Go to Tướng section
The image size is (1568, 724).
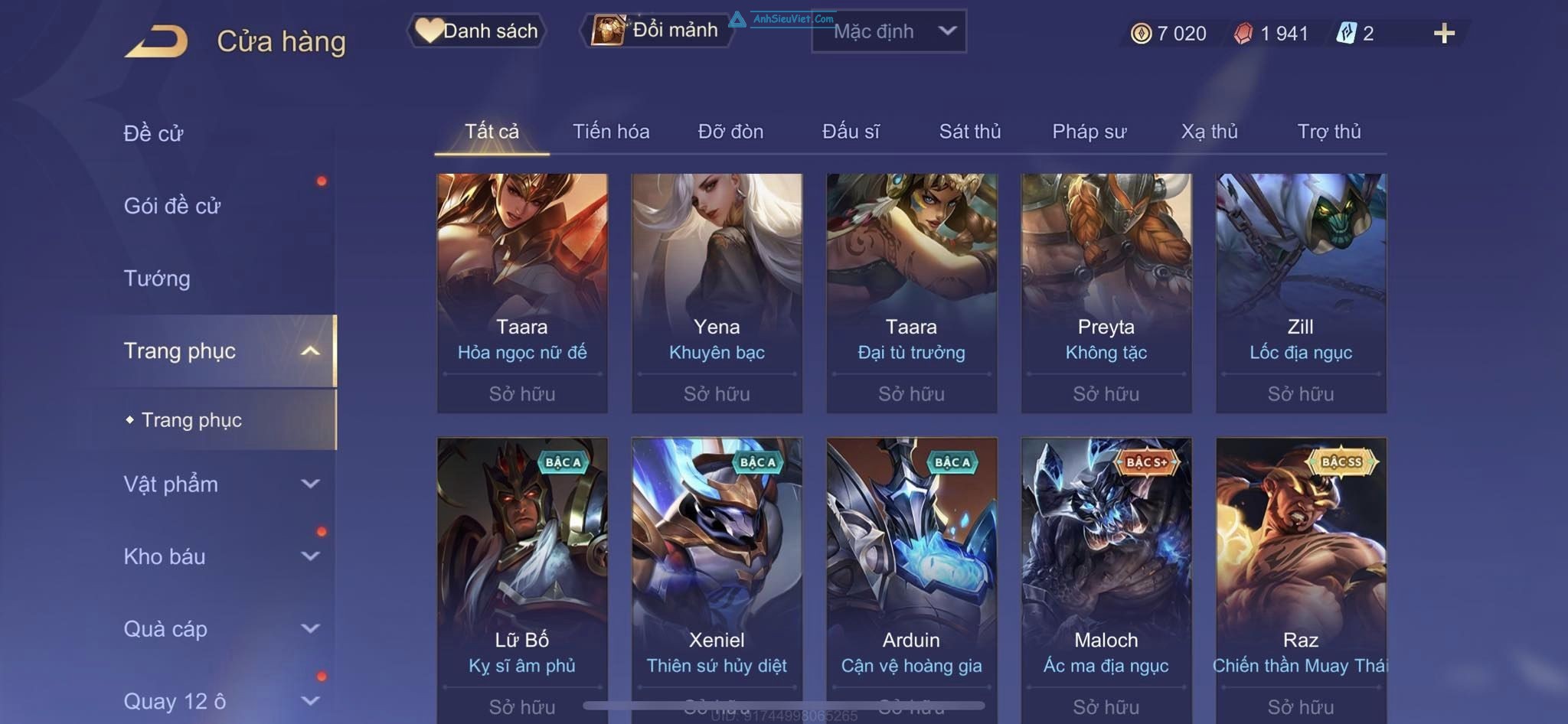pyautogui.click(x=157, y=278)
